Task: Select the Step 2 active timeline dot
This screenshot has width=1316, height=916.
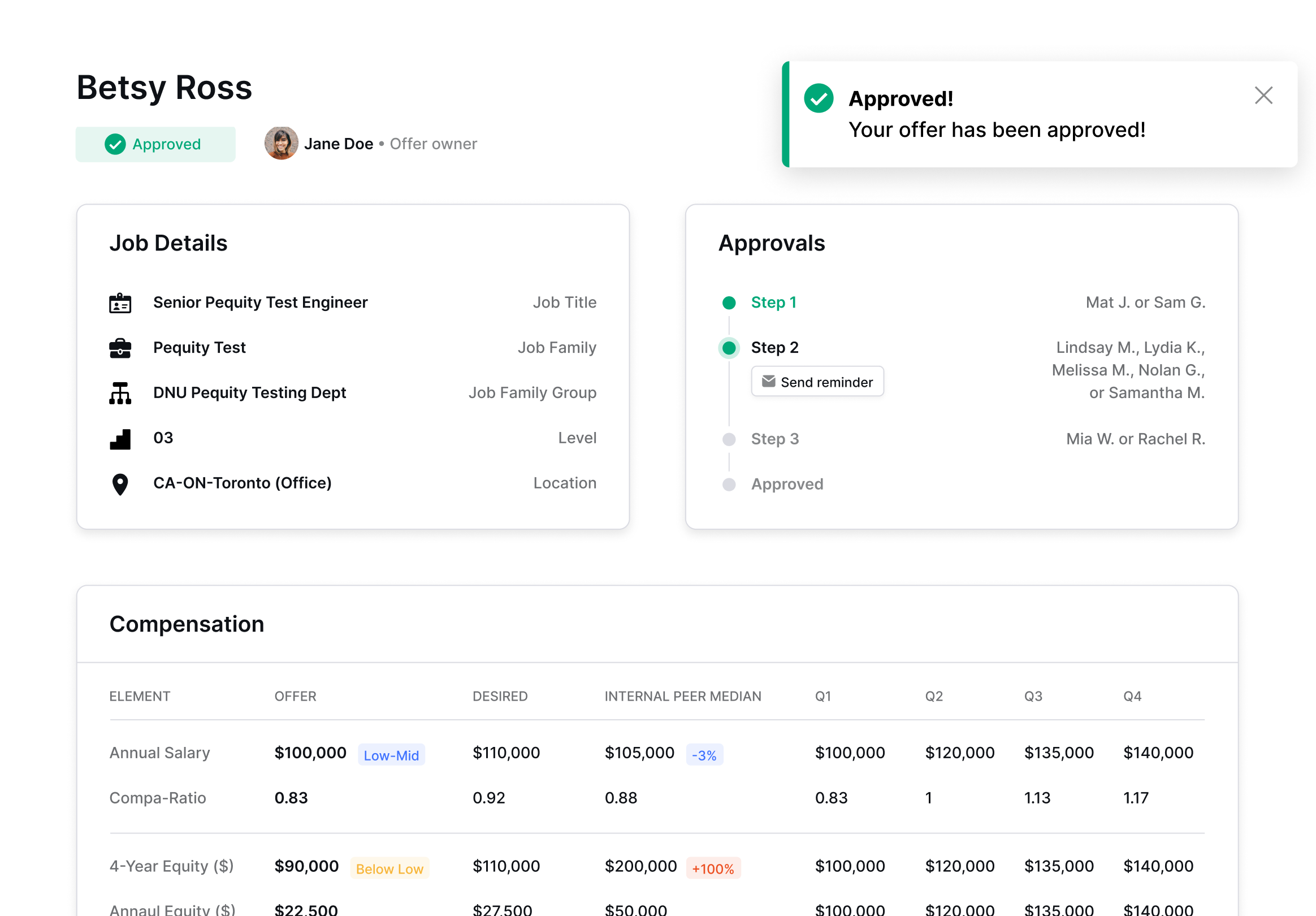Action: [729, 348]
